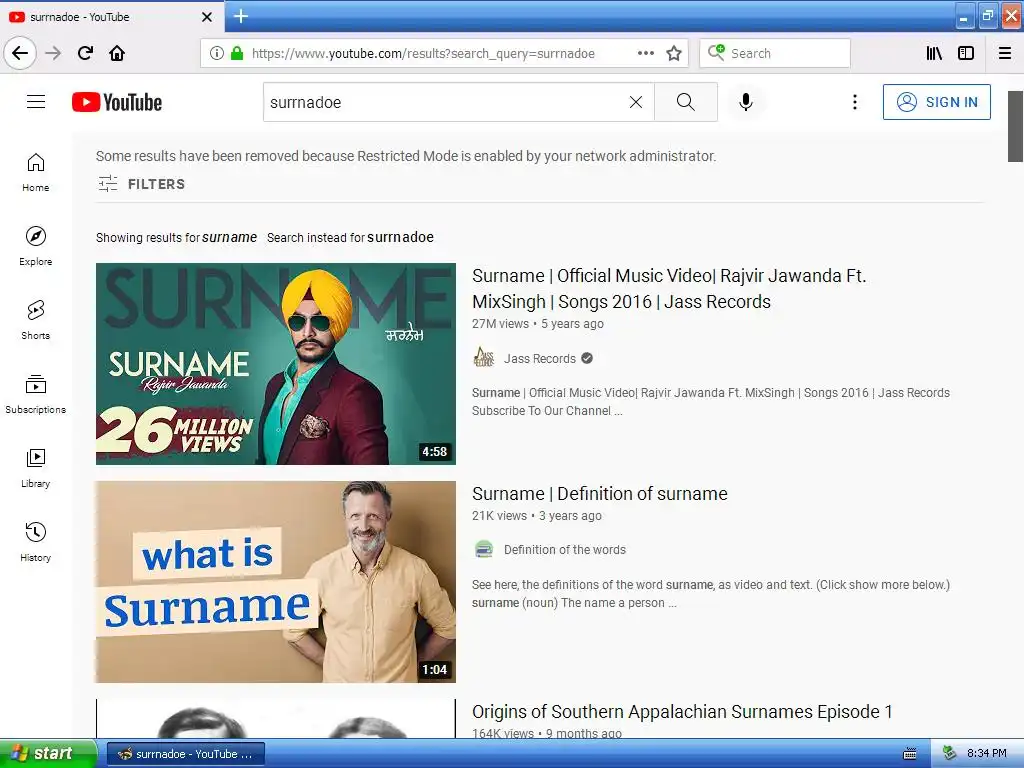This screenshot has height=768, width=1024.
Task: Go back using the browser back arrow
Action: pos(20,53)
